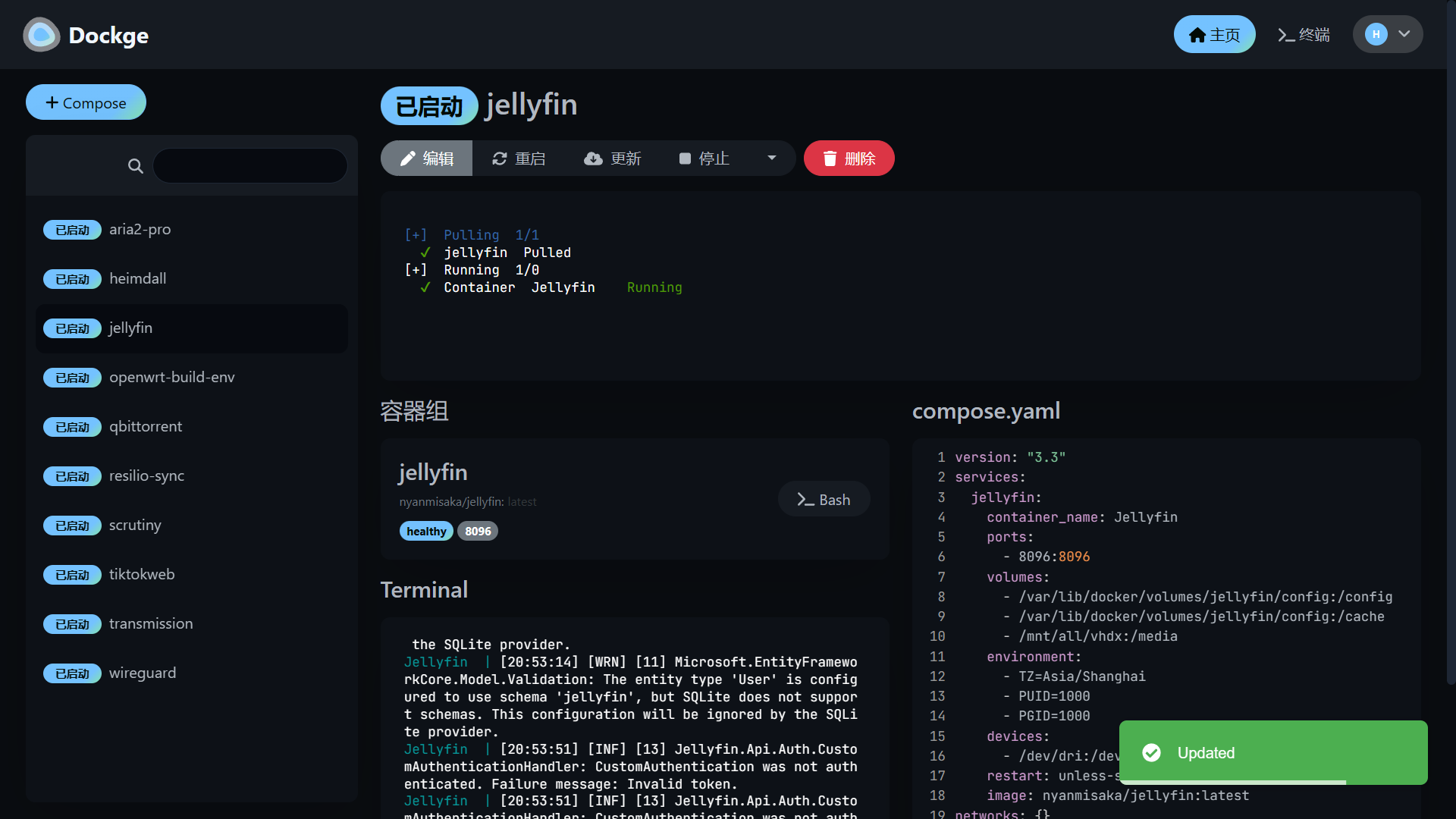Click container_name: Jellyfin line in yaml

1082,517
